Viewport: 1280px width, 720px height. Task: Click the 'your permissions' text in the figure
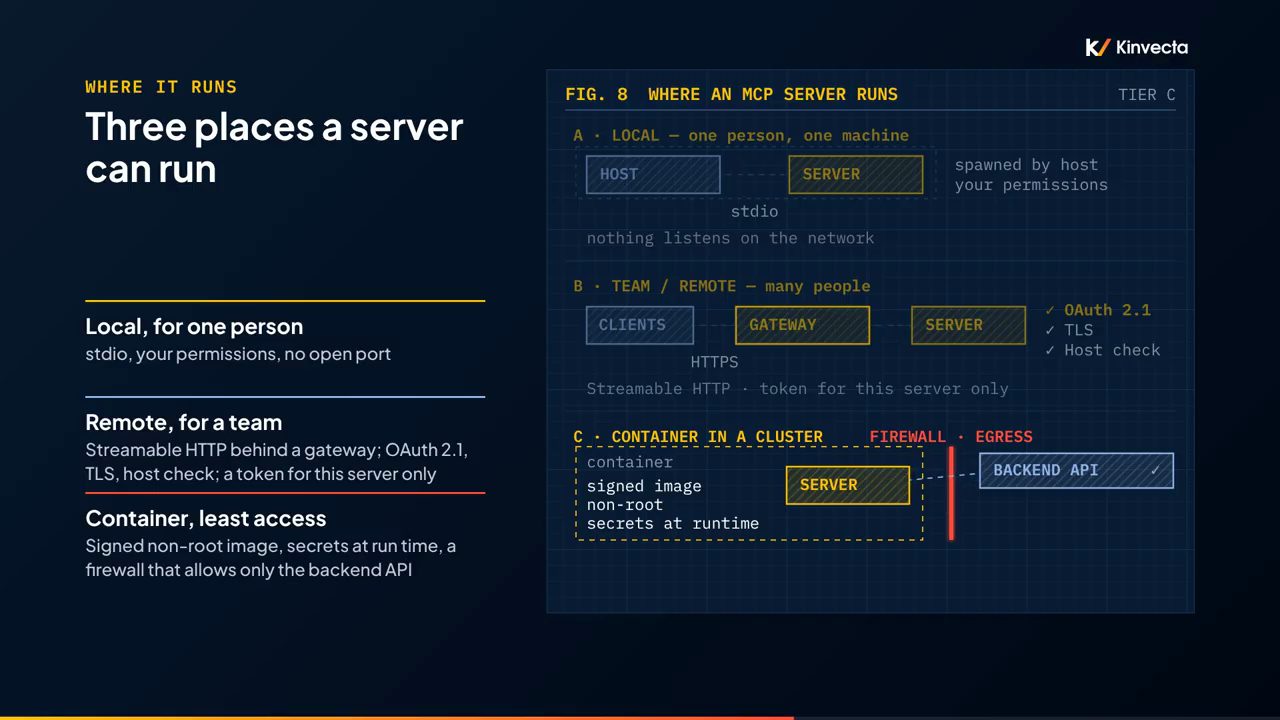pyautogui.click(x=1031, y=185)
